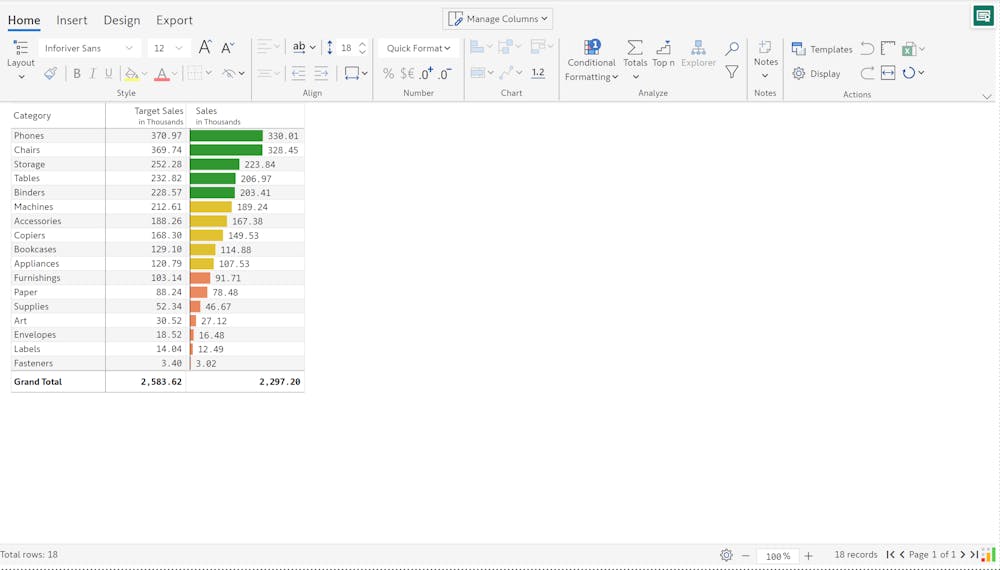The image size is (1000, 570).
Task: Click the filter funnel icon
Action: 732,72
